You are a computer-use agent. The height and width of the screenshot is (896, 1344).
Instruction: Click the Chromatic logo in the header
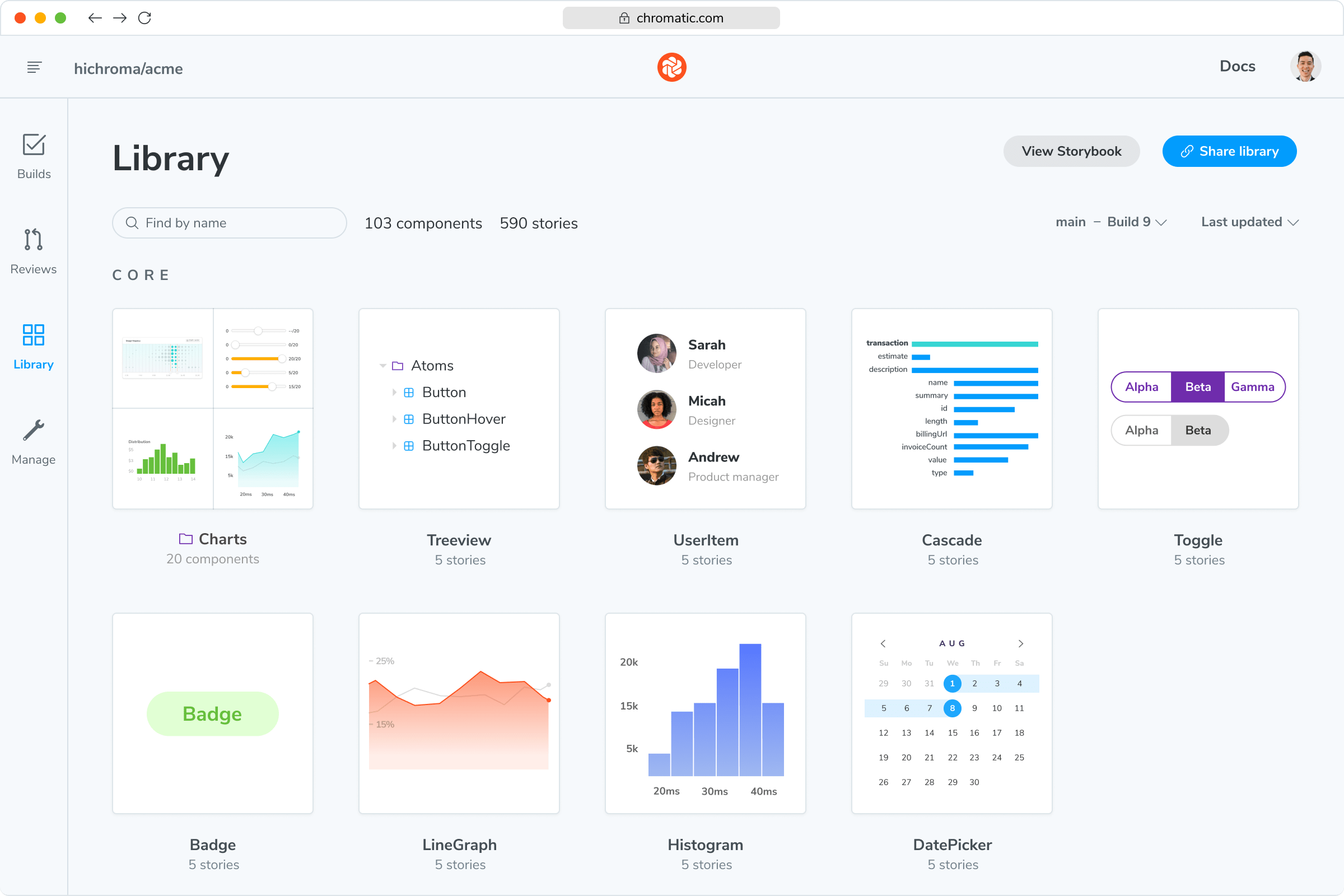(x=672, y=66)
